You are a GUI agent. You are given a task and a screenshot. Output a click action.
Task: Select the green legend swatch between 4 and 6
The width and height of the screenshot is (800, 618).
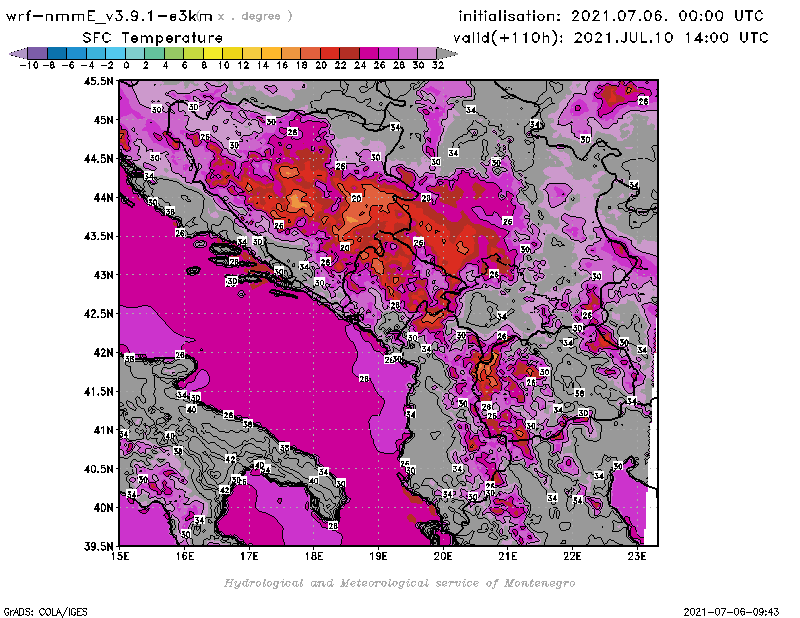pyautogui.click(x=174, y=53)
